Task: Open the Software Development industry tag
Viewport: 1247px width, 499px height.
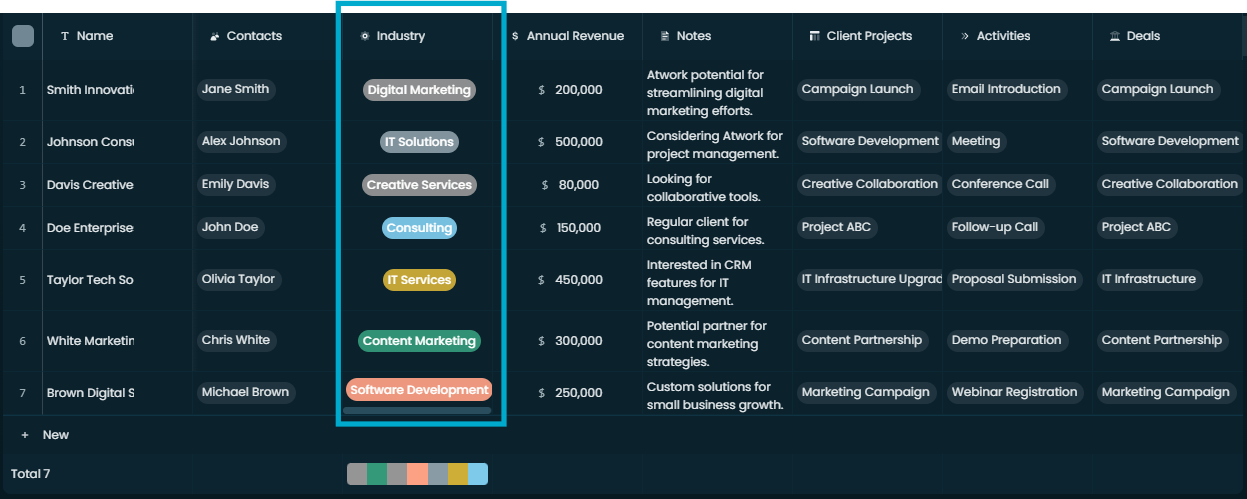Action: click(419, 390)
